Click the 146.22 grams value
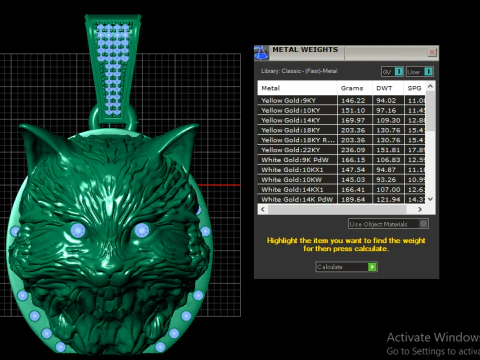Screen dimensions: 480x360 (353, 100)
